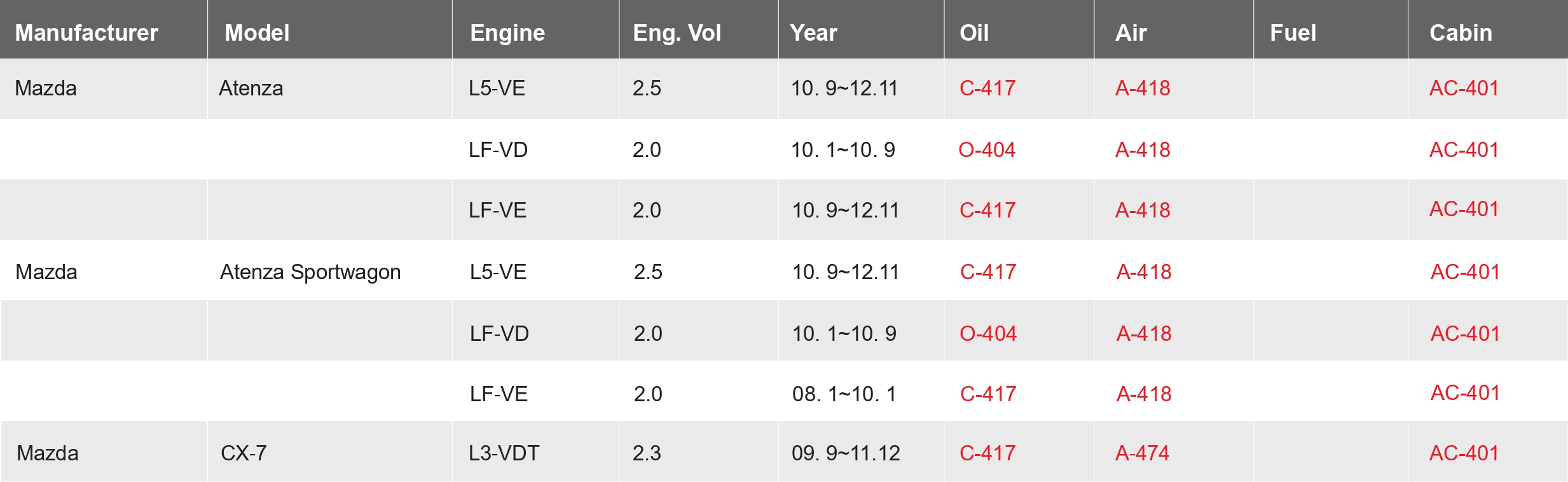Open oil filter O-404 for Atenza LF-VD
Screen dimensions: 1568x482
987,150
